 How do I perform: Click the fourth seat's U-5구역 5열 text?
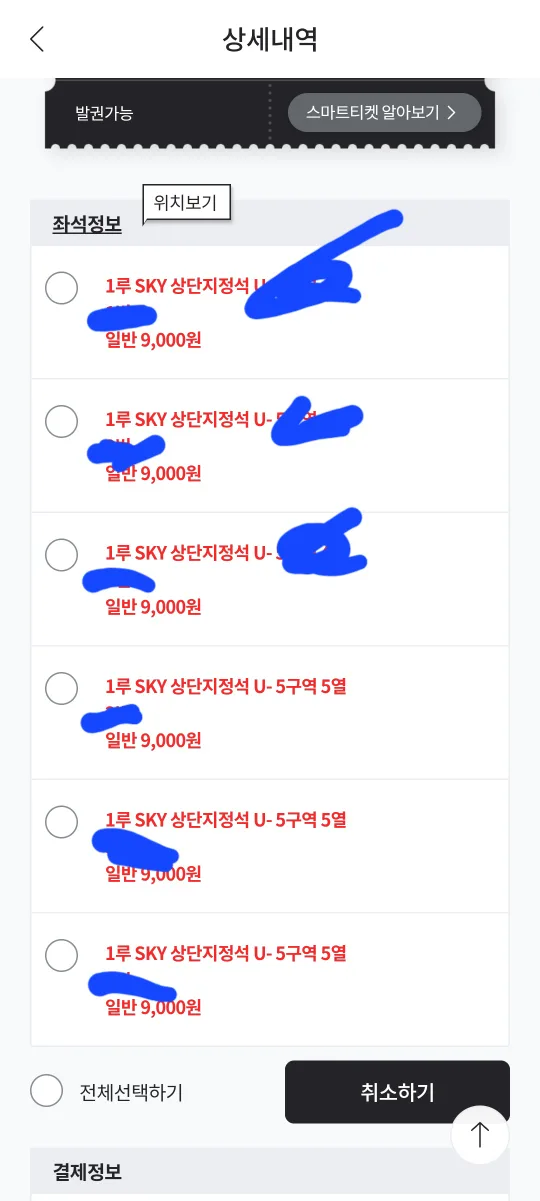pos(299,687)
